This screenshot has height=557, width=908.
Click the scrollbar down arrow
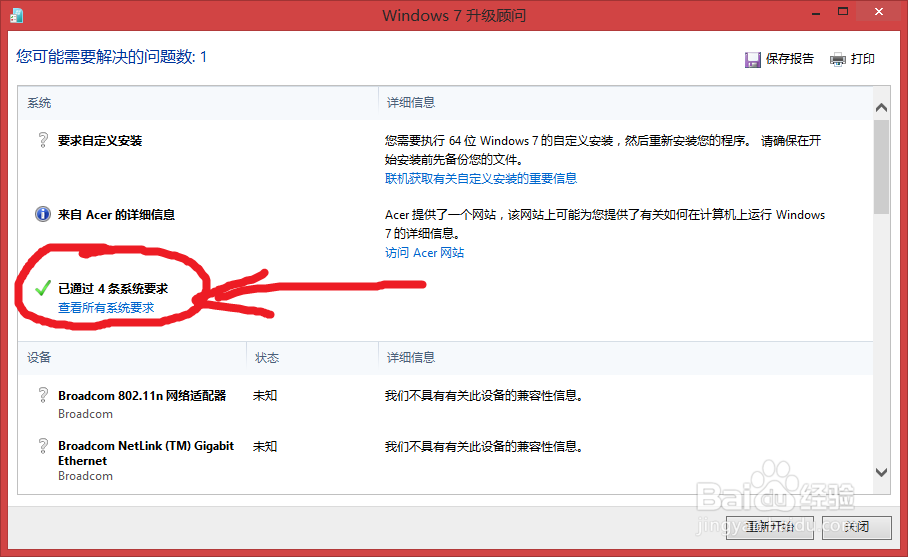(x=881, y=472)
